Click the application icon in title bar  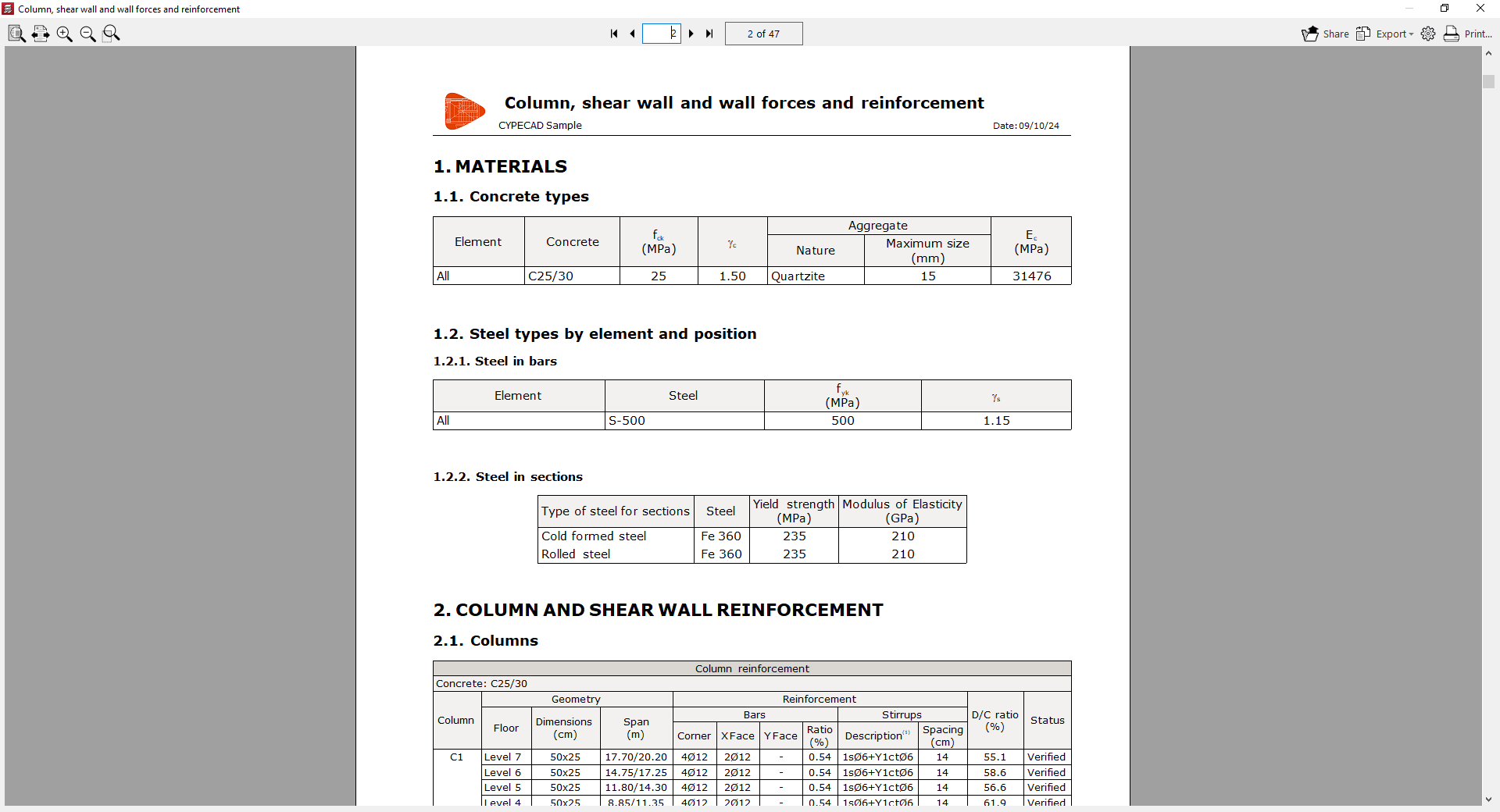9,9
